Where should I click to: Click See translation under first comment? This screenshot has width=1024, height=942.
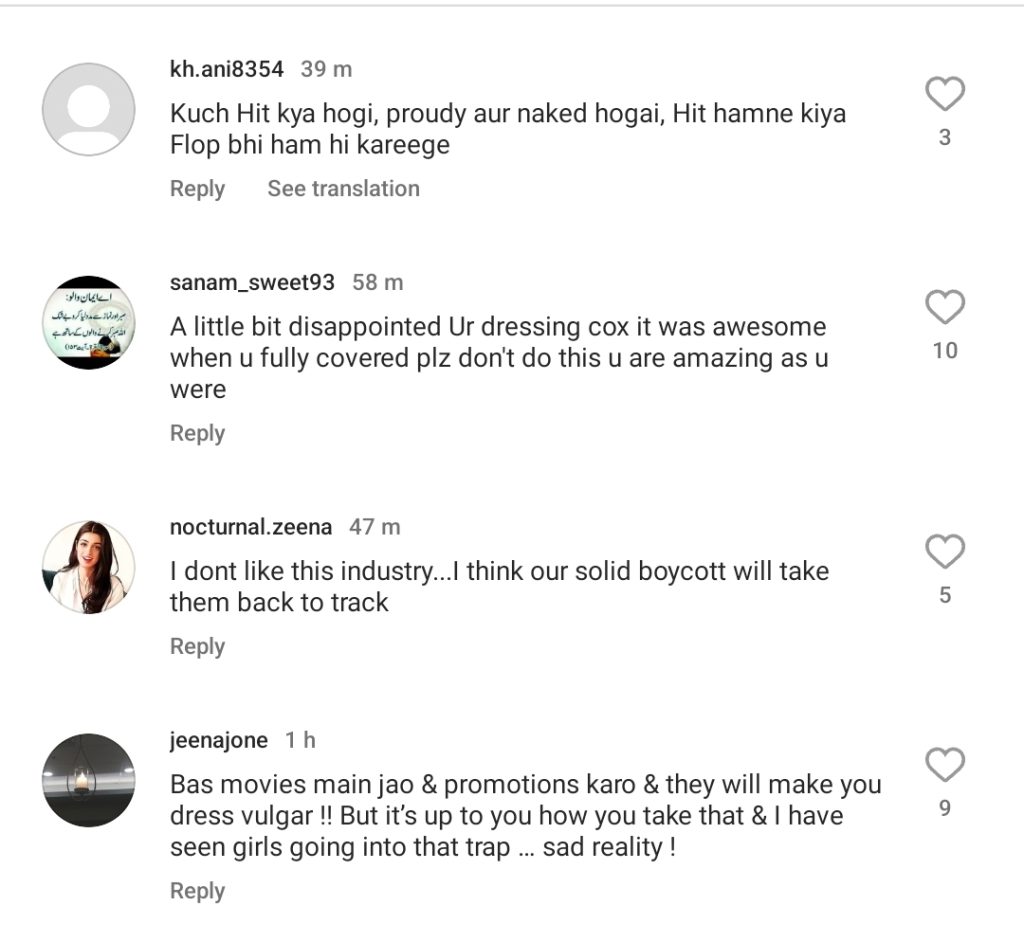343,189
